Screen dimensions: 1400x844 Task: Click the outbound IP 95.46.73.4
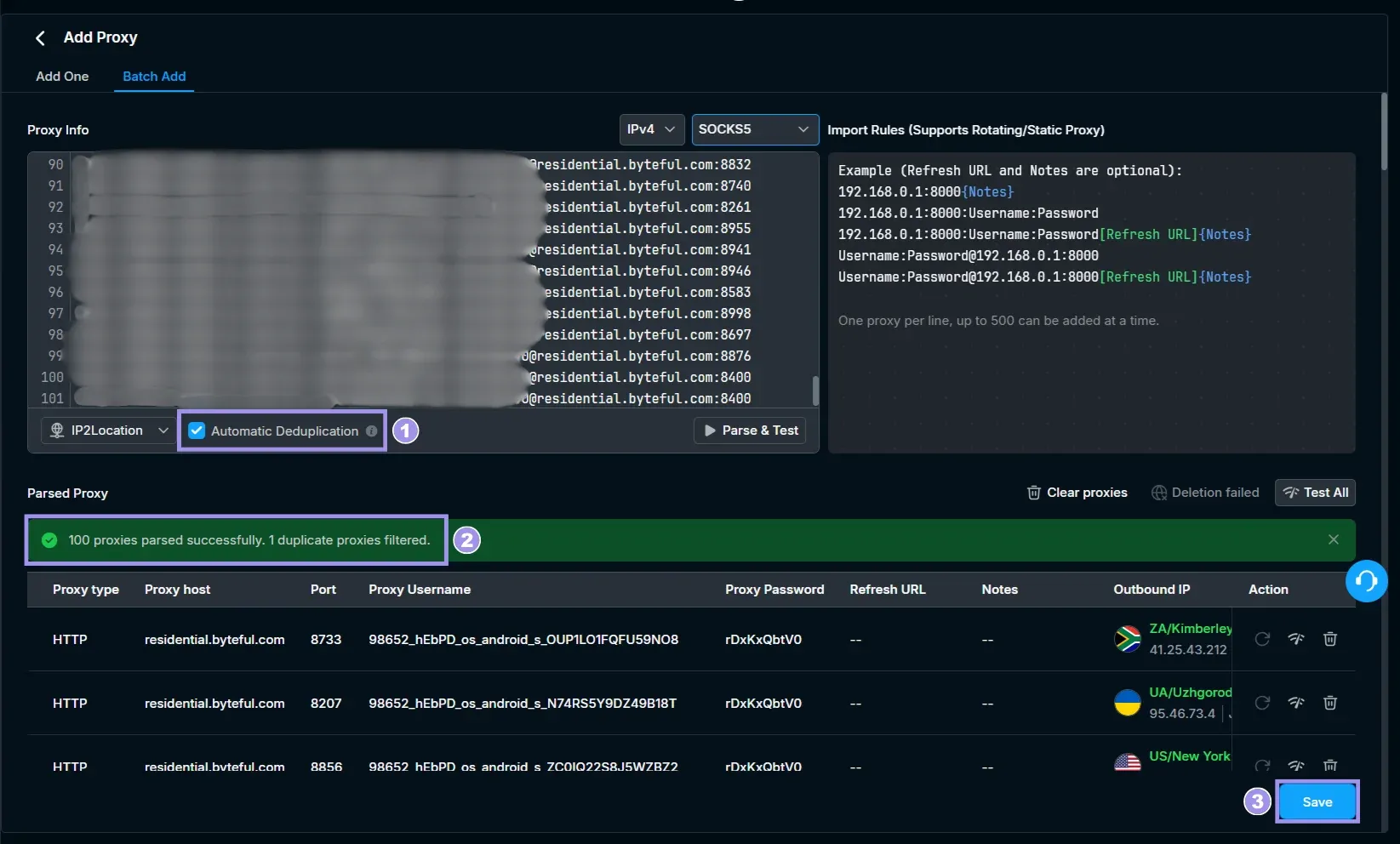point(1182,714)
